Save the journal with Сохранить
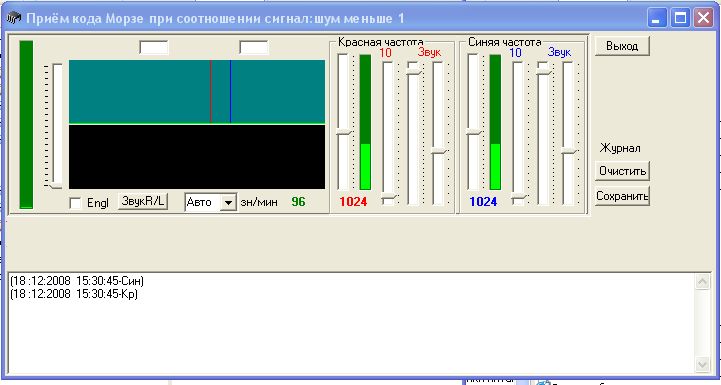Screen dimensions: 721x385 (x=622, y=196)
